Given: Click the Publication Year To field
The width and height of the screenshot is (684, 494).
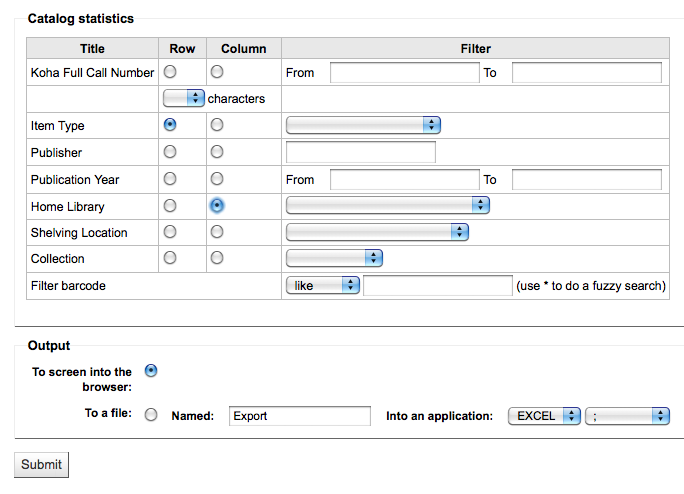Looking at the screenshot, I should pos(587,179).
